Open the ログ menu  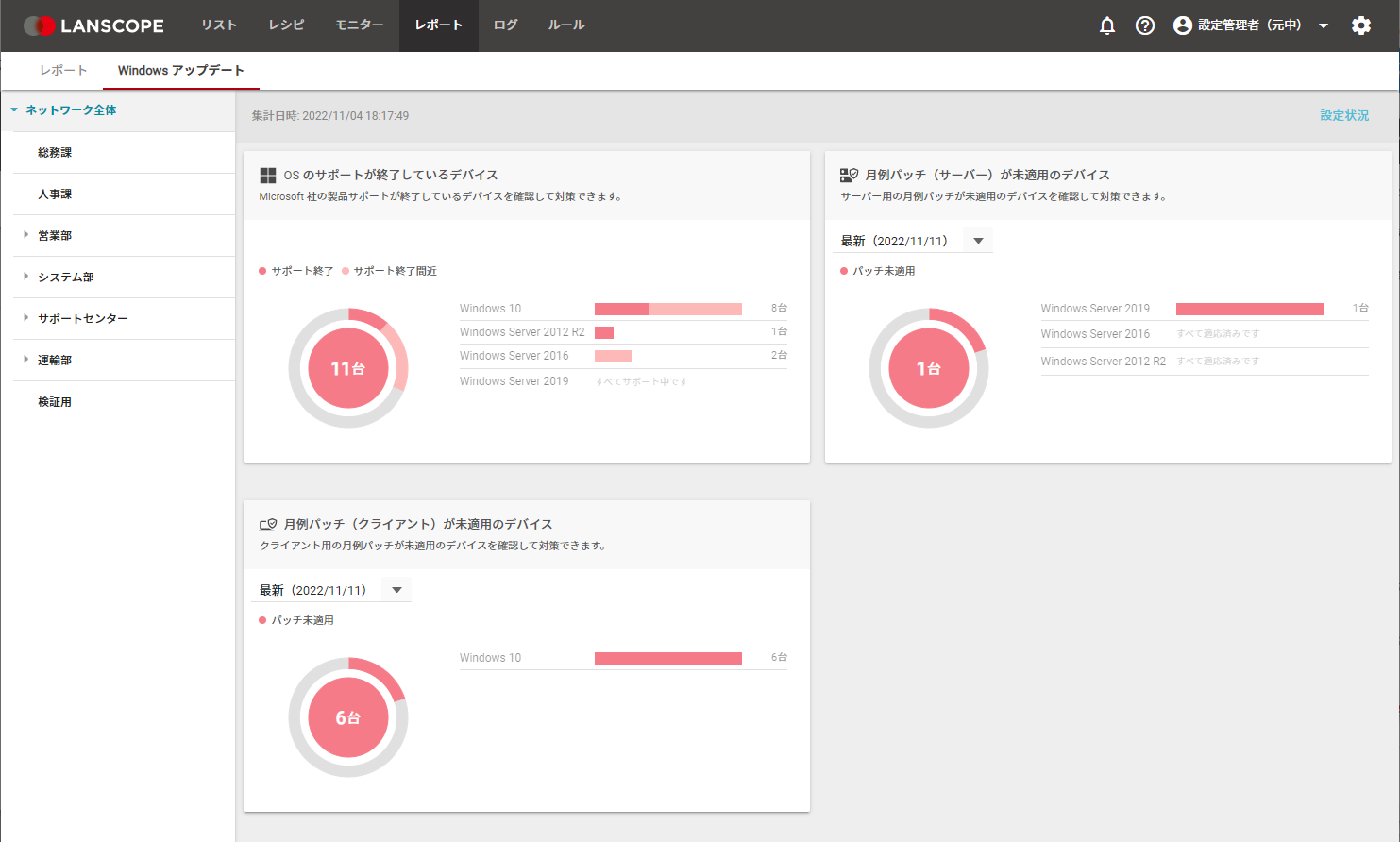point(506,25)
